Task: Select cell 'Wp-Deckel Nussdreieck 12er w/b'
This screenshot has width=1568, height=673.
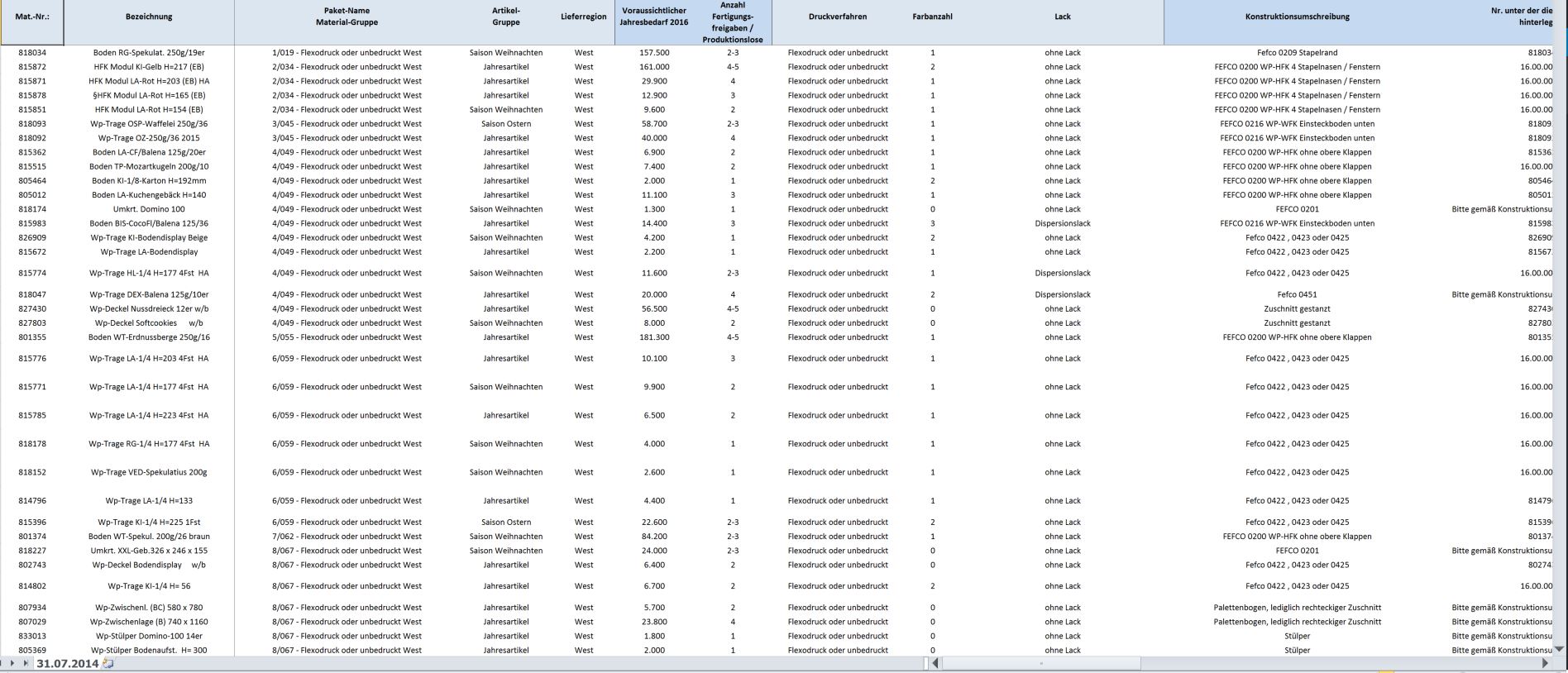Action: [x=149, y=308]
